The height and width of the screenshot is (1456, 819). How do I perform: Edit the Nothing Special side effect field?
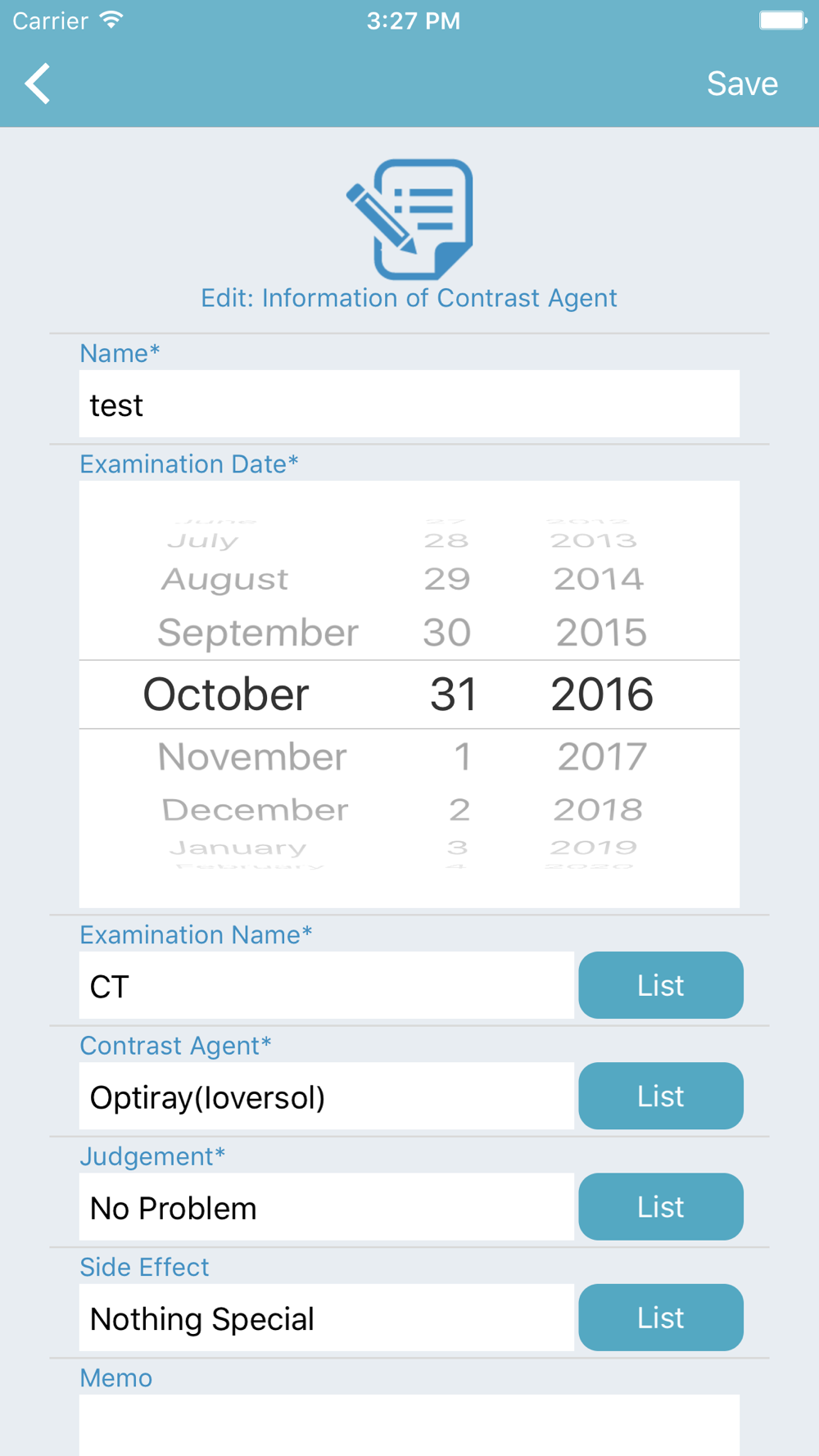pyautogui.click(x=327, y=1317)
